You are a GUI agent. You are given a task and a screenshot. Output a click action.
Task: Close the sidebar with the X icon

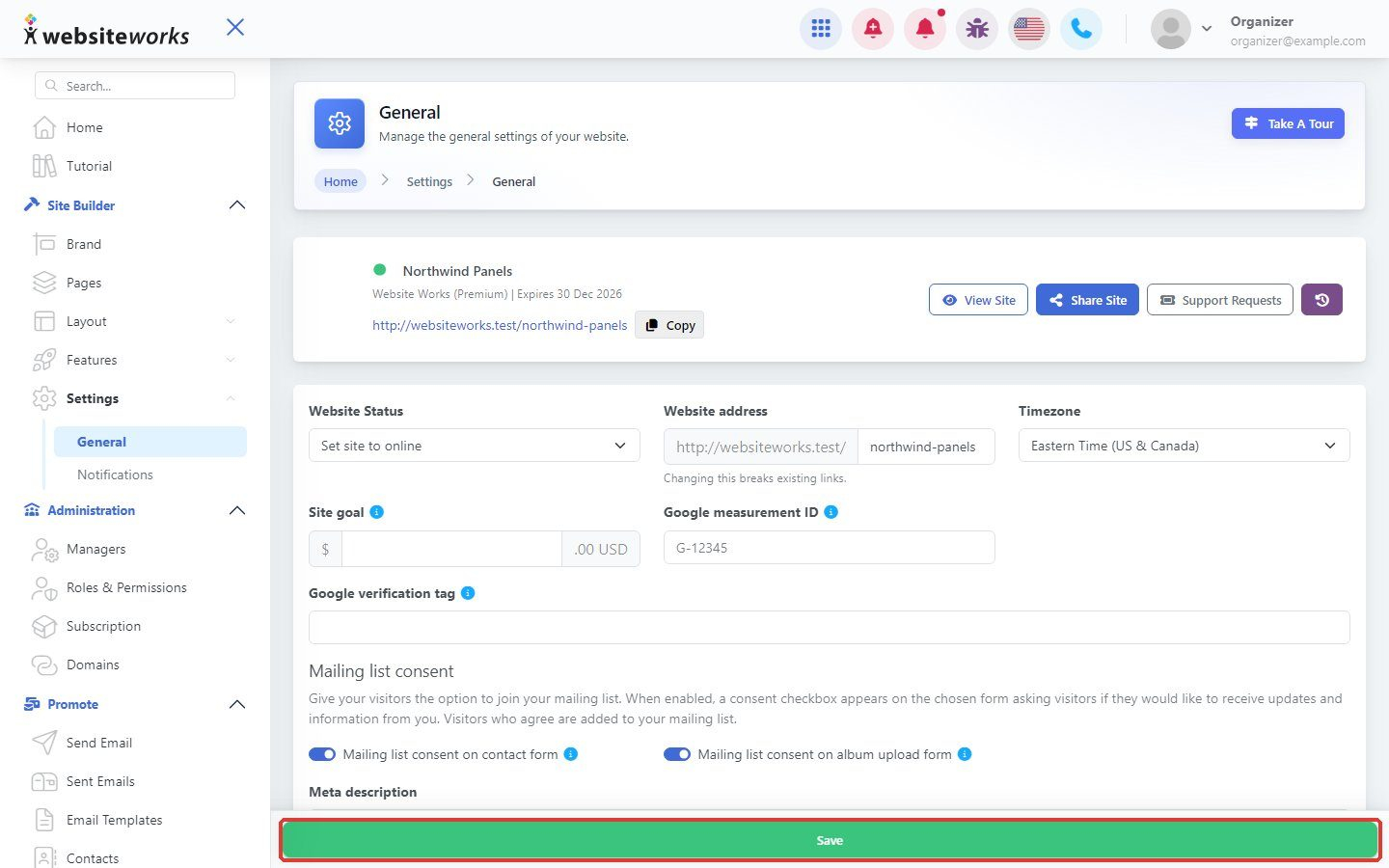click(x=235, y=27)
